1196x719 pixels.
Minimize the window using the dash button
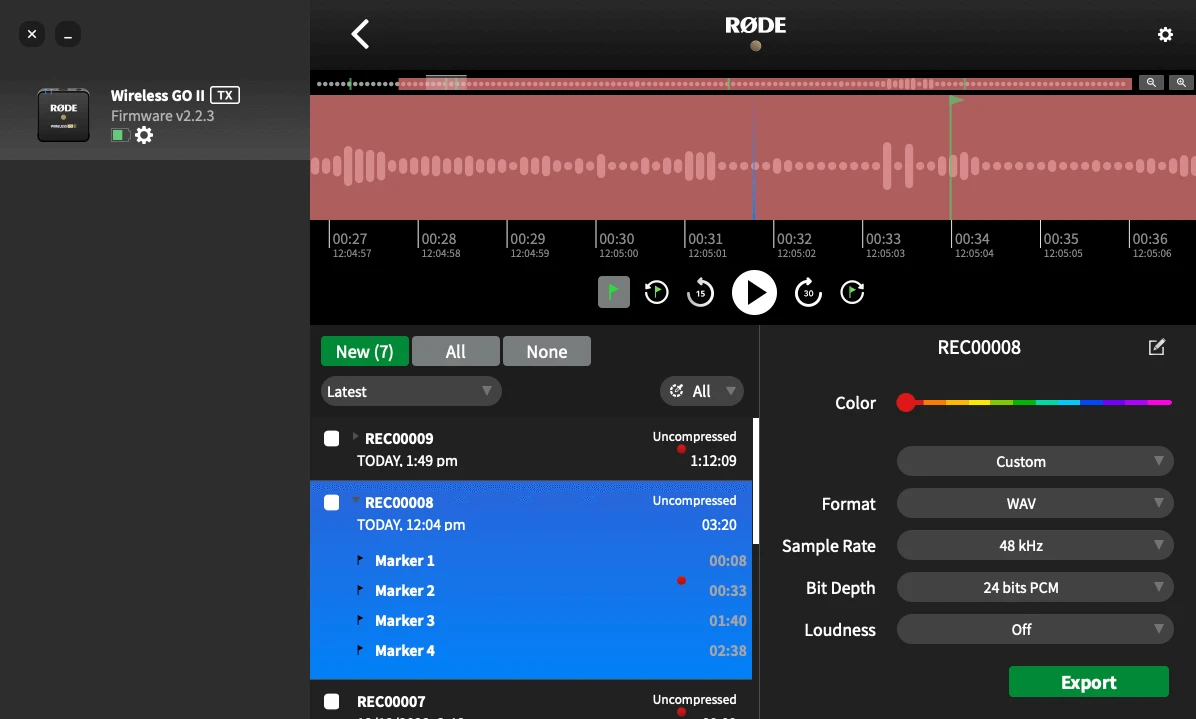[68, 34]
